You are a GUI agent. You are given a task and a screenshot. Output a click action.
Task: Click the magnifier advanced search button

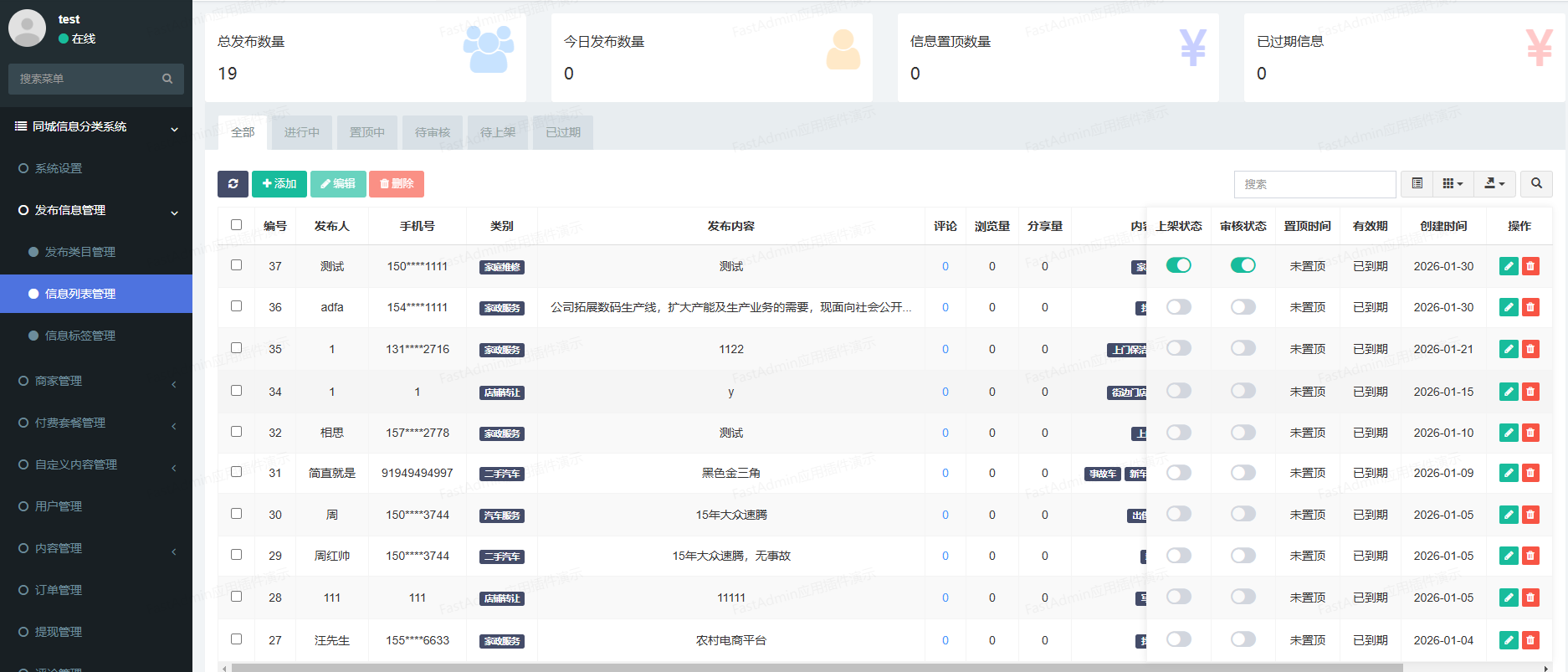point(1536,184)
